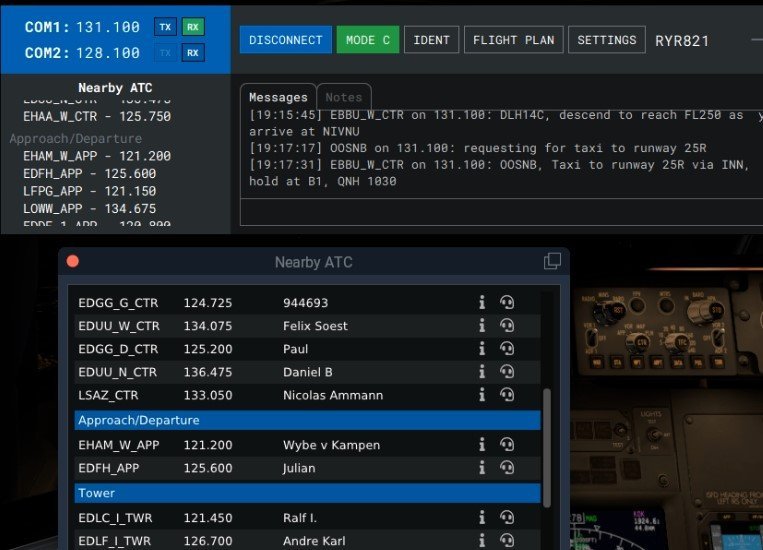Toggle Mode C transponder button

click(367, 40)
